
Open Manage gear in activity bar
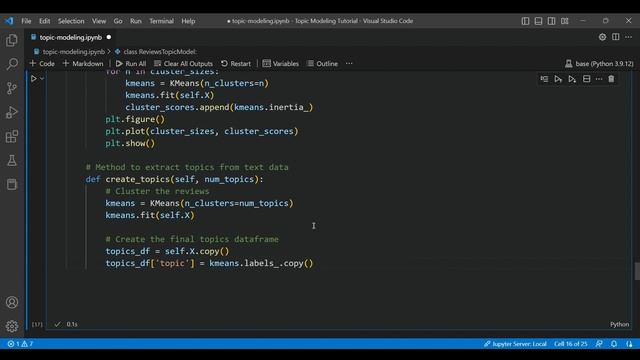click(12, 326)
